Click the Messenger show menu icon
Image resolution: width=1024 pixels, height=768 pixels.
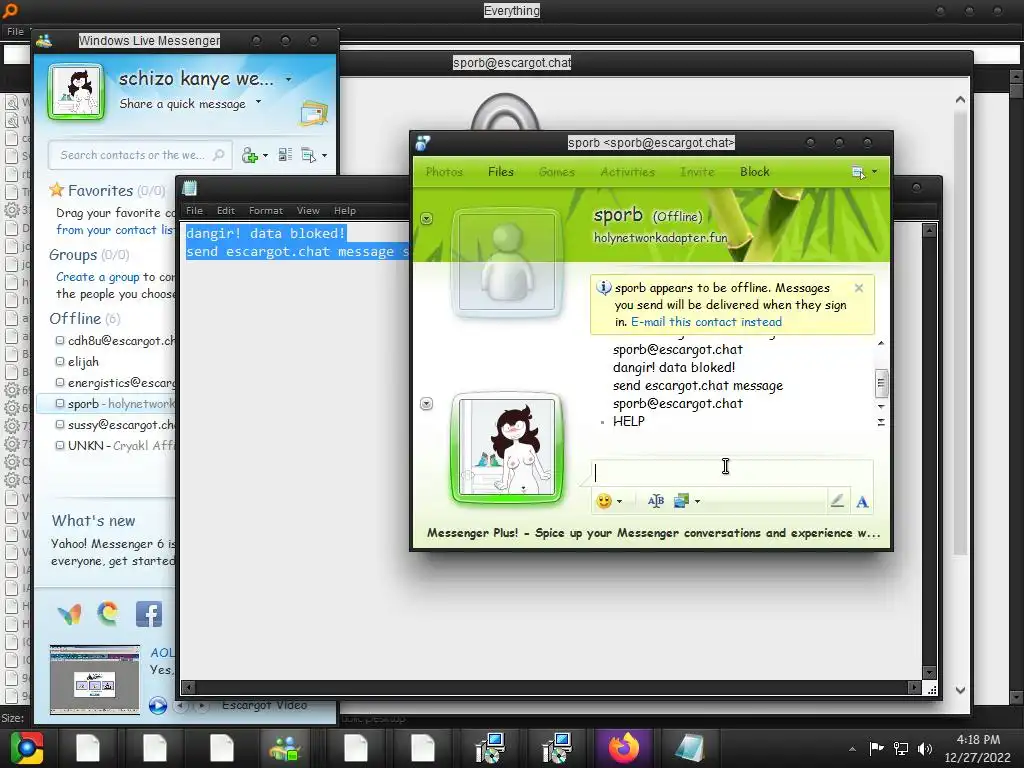tap(308, 155)
